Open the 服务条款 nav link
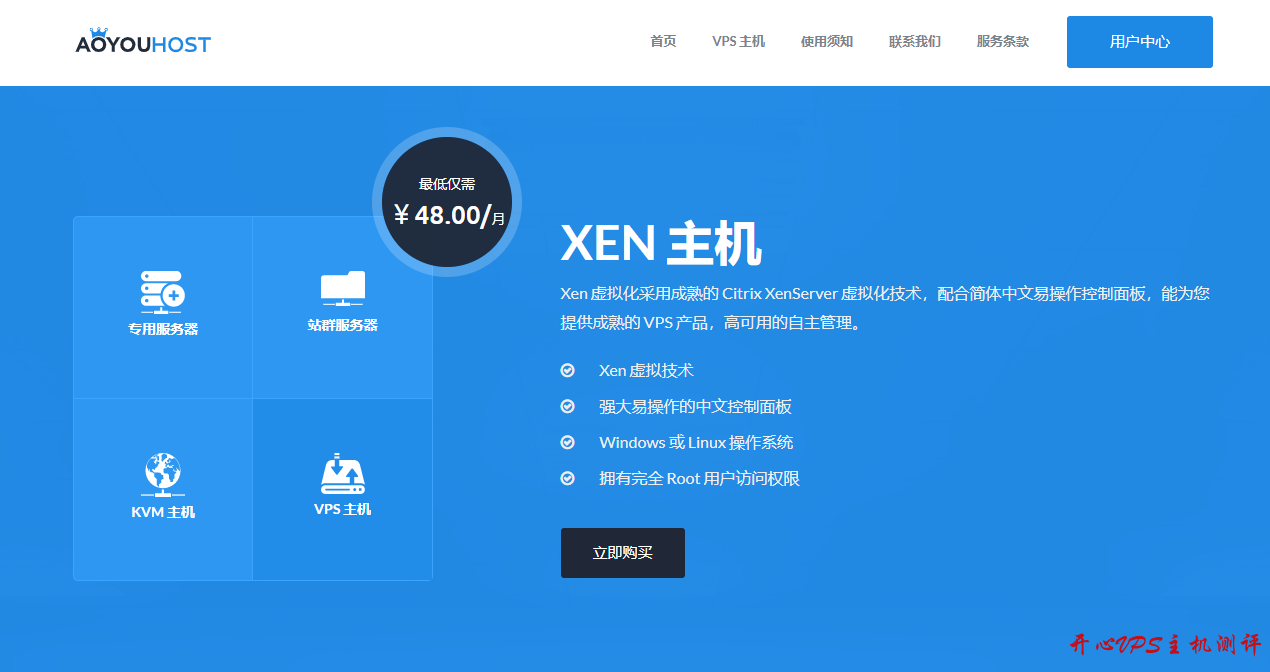Viewport: 1270px width, 672px height. point(1003,41)
